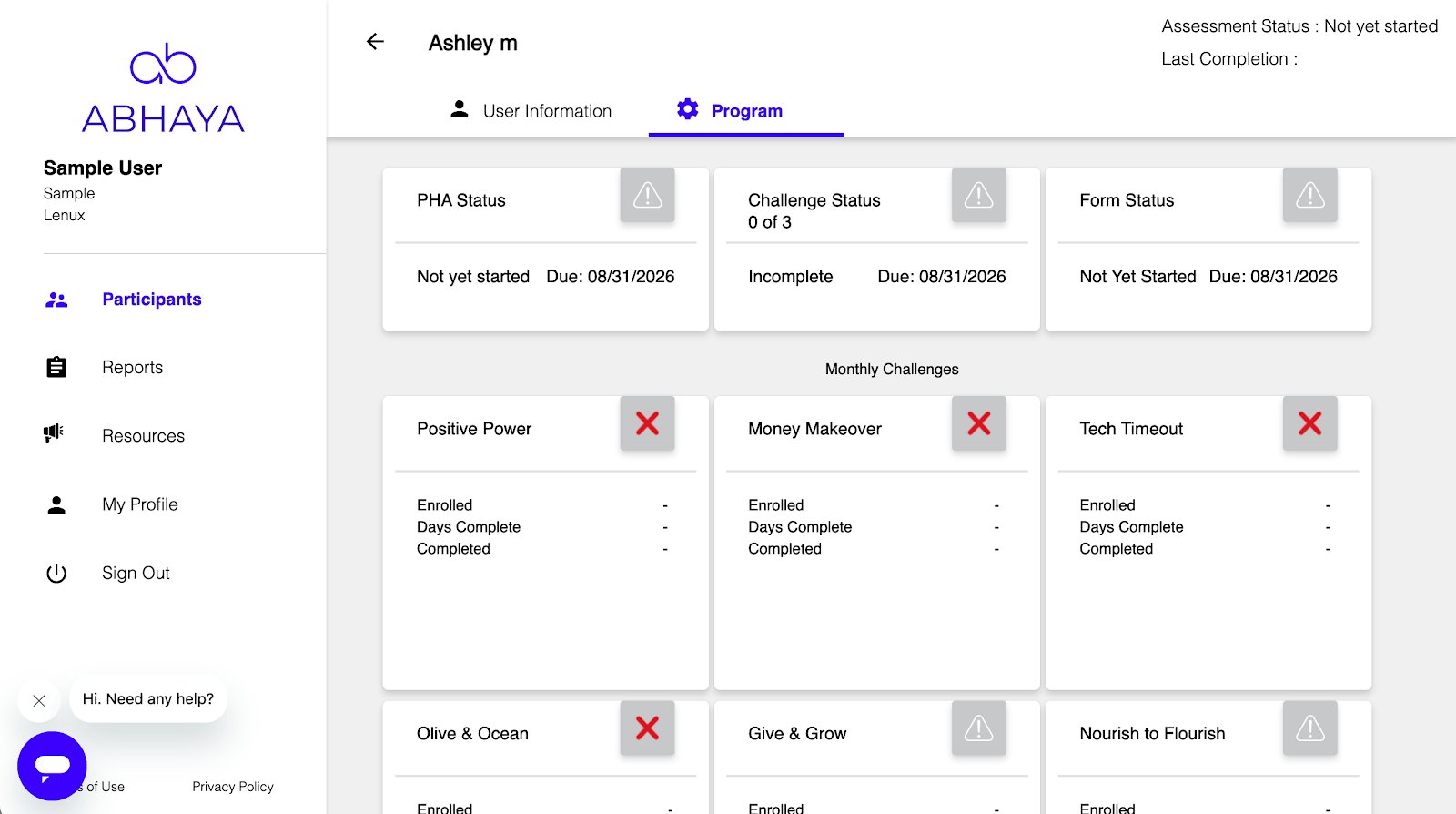The height and width of the screenshot is (814, 1456).
Task: Click the 'Give & Grow' challenge title
Action: [797, 734]
